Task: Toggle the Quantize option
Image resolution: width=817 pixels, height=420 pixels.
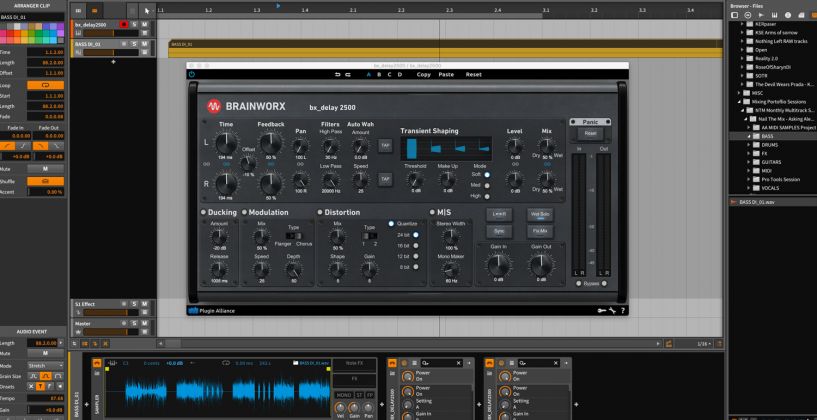Action: pos(391,223)
